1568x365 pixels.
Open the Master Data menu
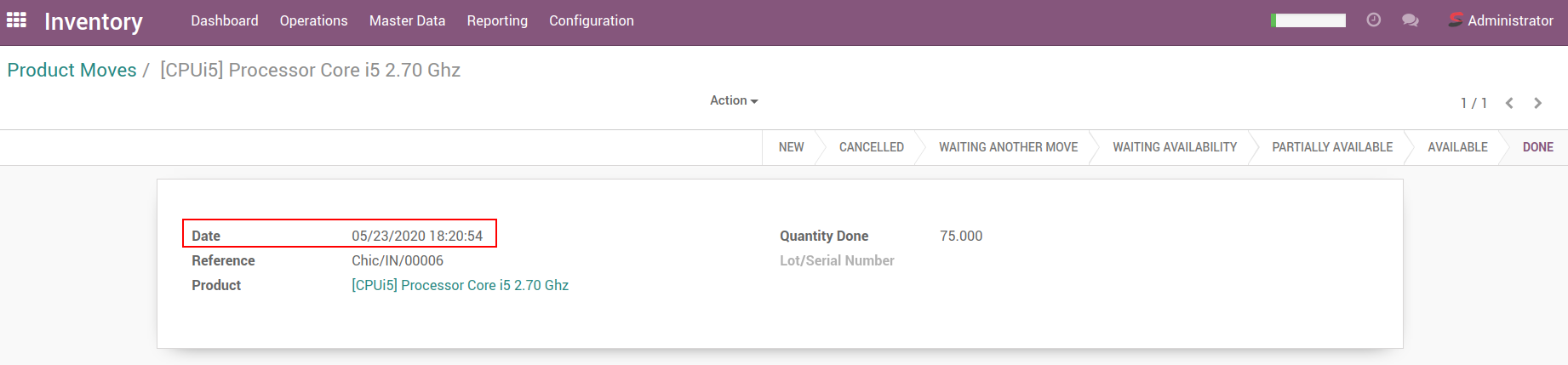coord(407,20)
